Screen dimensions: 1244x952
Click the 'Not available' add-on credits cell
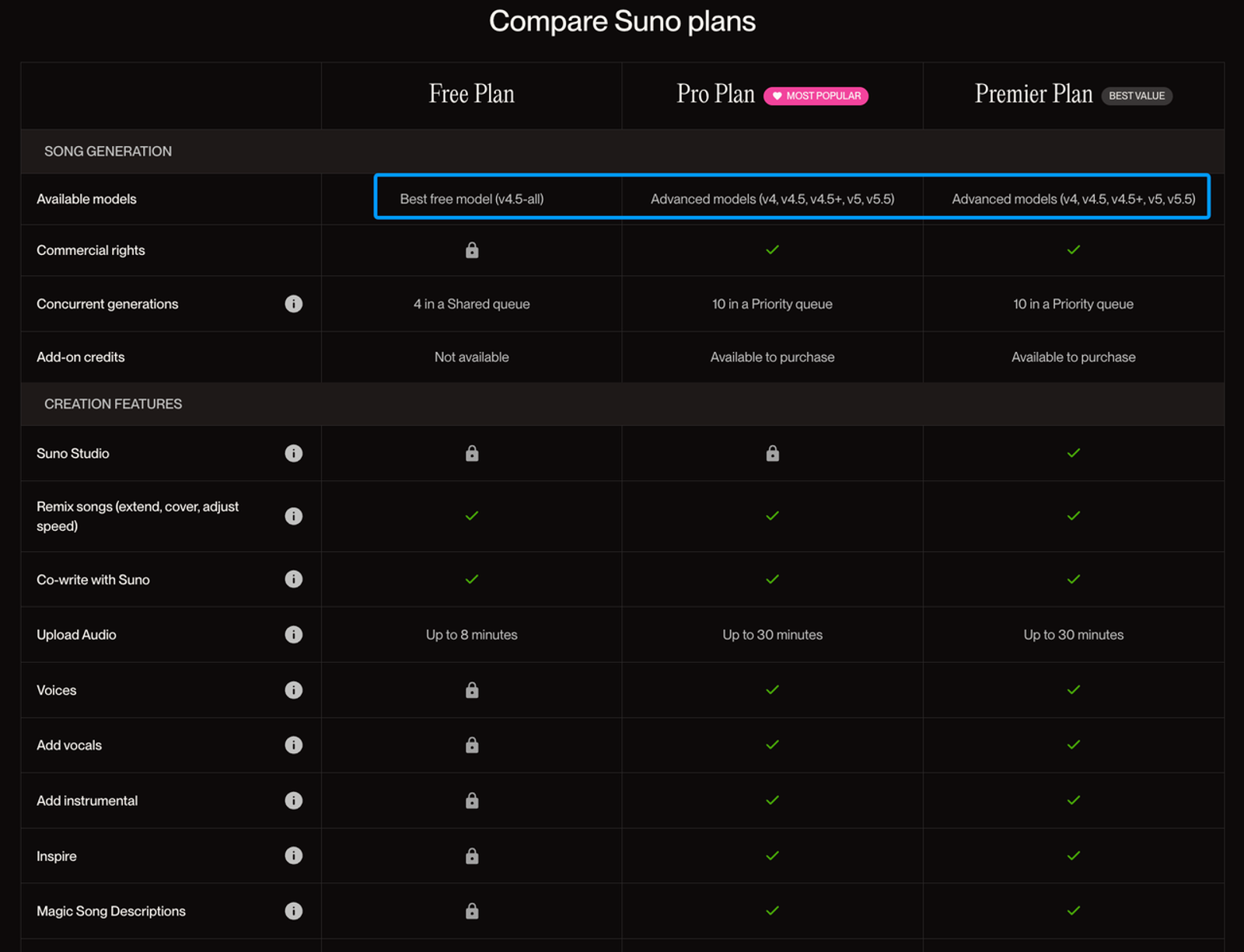[472, 357]
